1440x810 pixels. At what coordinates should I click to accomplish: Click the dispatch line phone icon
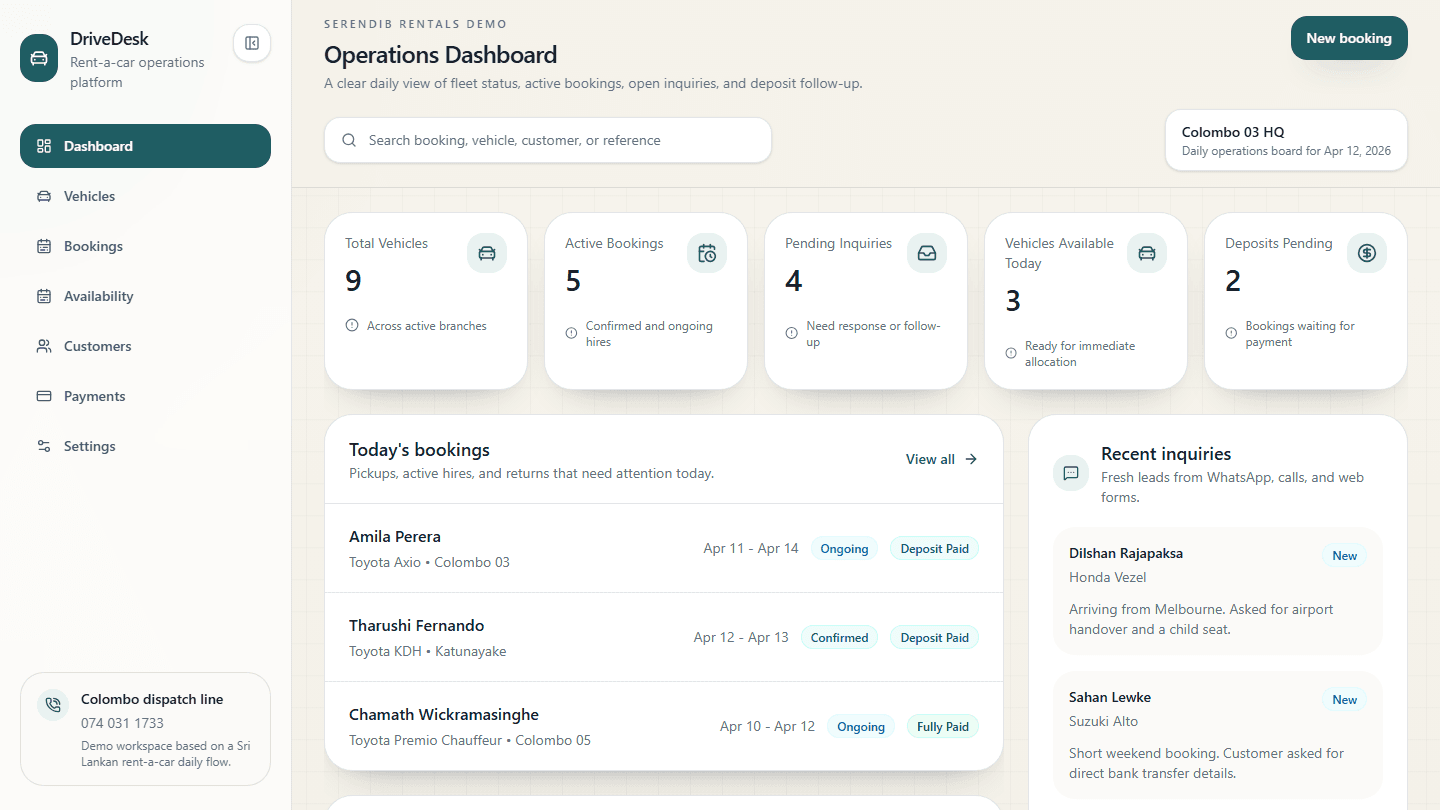[x=52, y=705]
